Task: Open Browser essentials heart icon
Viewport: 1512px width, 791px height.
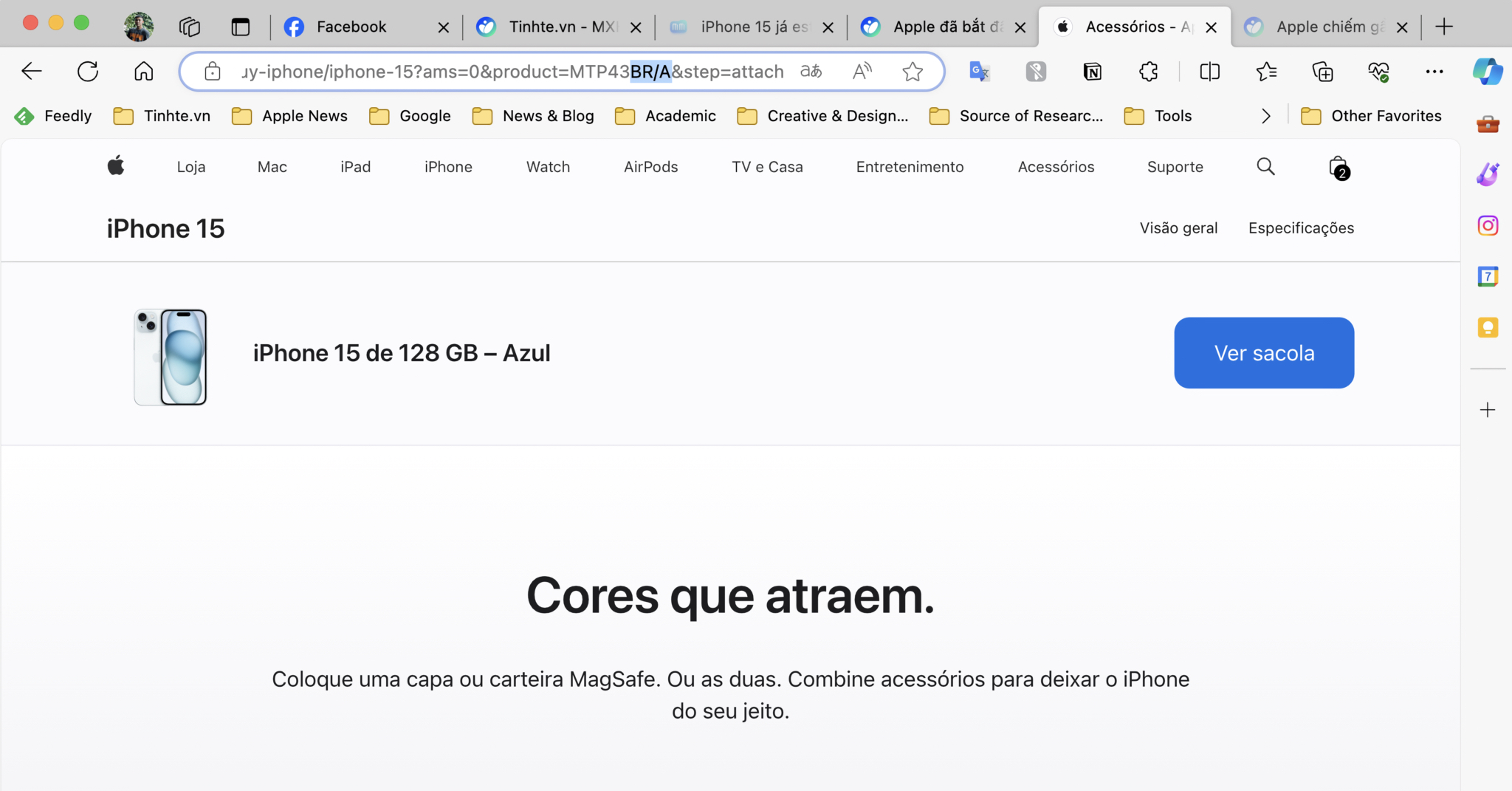Action: coord(1378,72)
